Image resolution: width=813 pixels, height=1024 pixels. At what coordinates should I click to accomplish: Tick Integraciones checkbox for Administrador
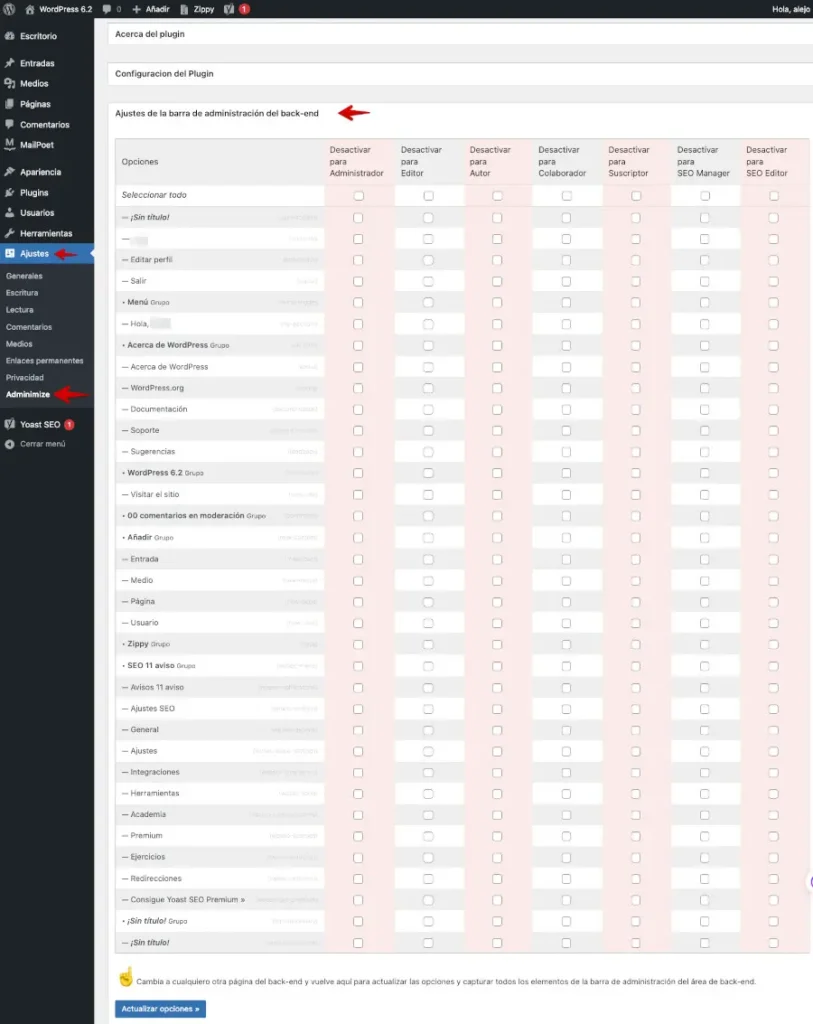tap(358, 773)
